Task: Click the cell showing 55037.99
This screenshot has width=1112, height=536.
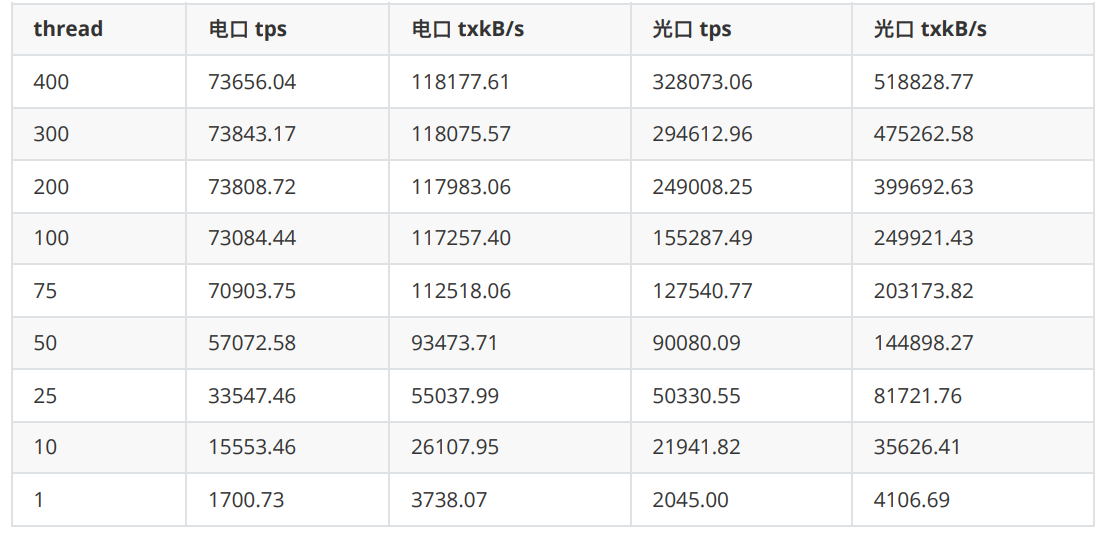Action: [x=454, y=396]
